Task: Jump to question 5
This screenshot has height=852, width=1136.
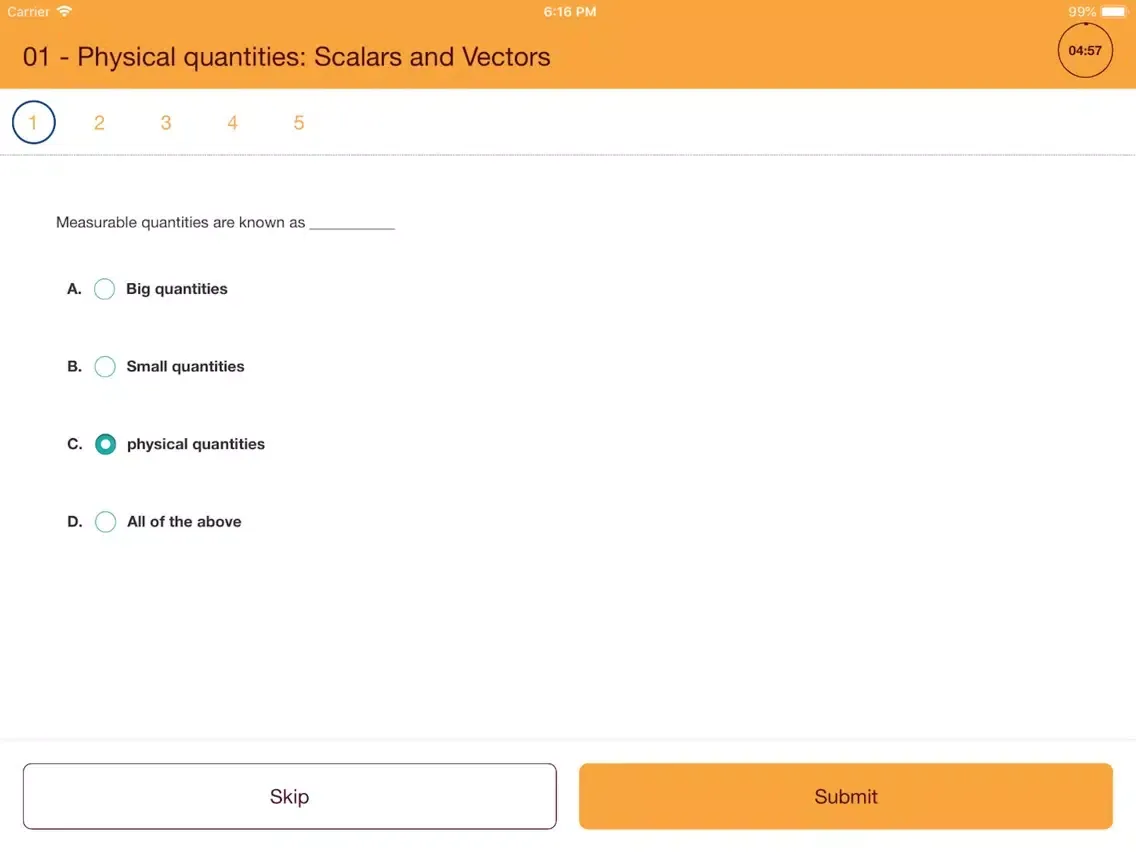Action: (x=298, y=122)
